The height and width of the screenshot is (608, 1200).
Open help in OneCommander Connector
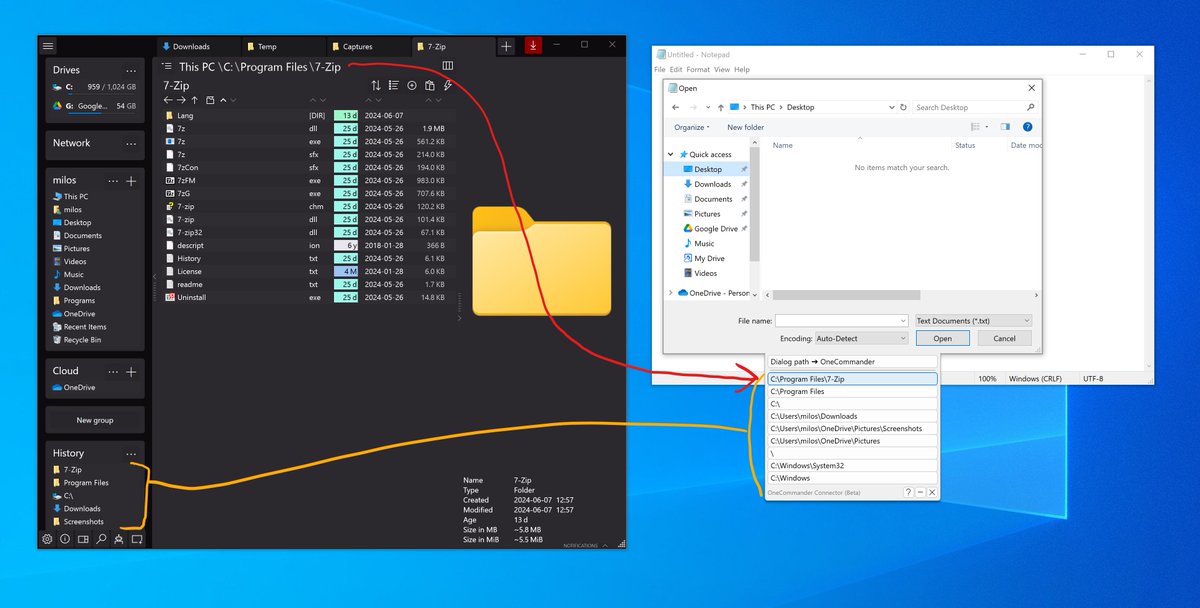pyautogui.click(x=908, y=493)
